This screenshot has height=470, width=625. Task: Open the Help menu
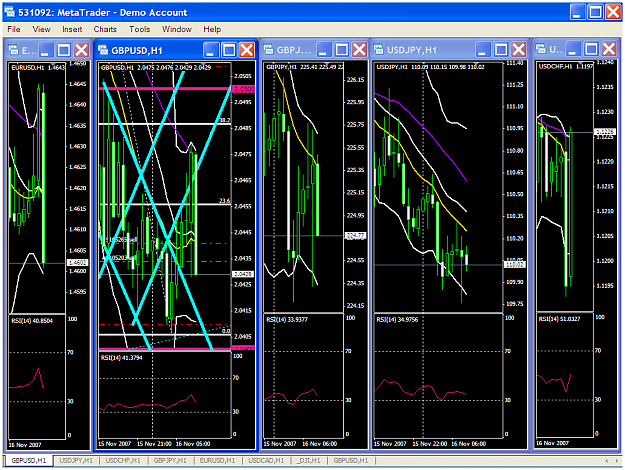tap(212, 29)
